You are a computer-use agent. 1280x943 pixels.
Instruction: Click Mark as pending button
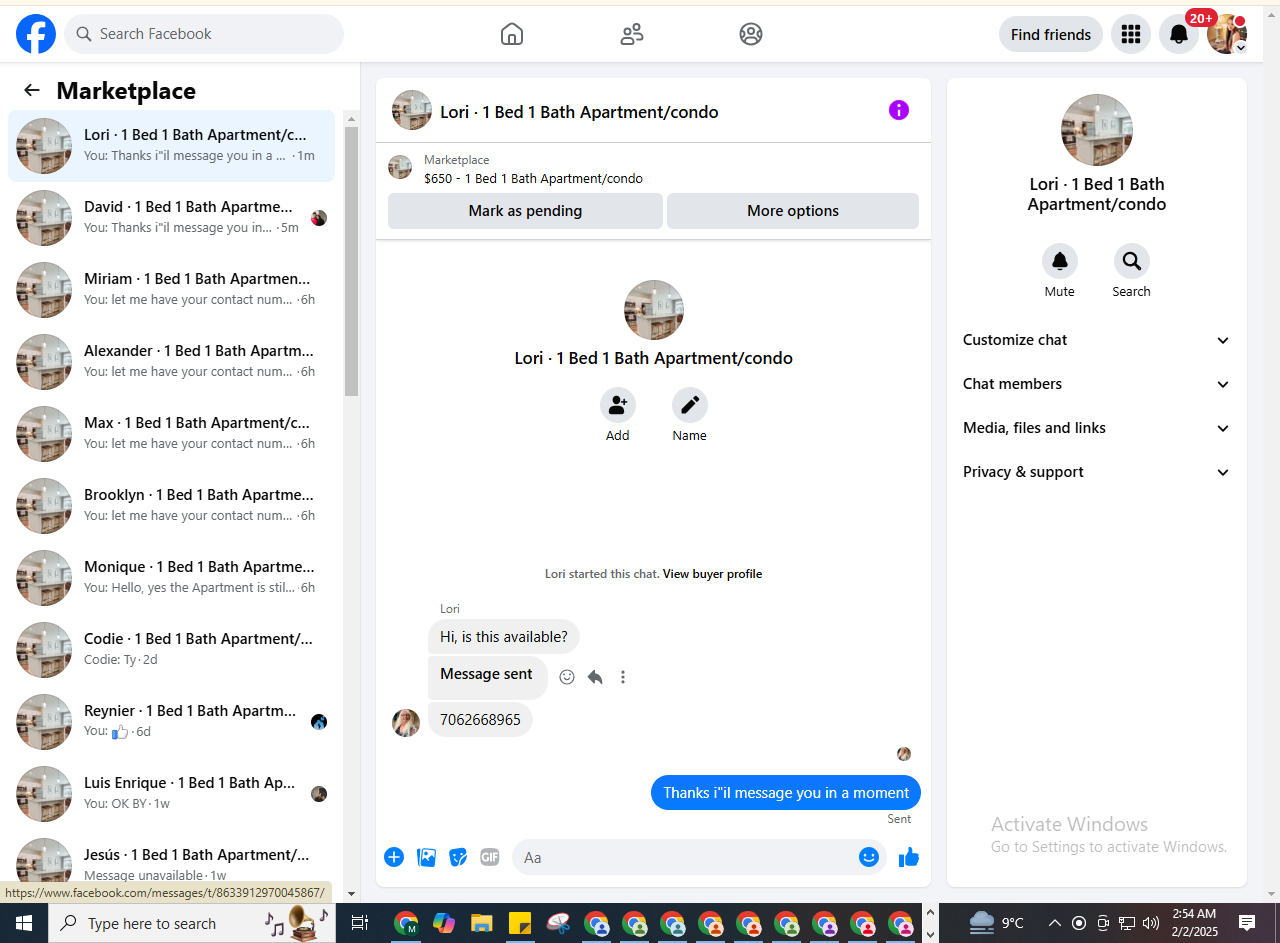point(525,211)
